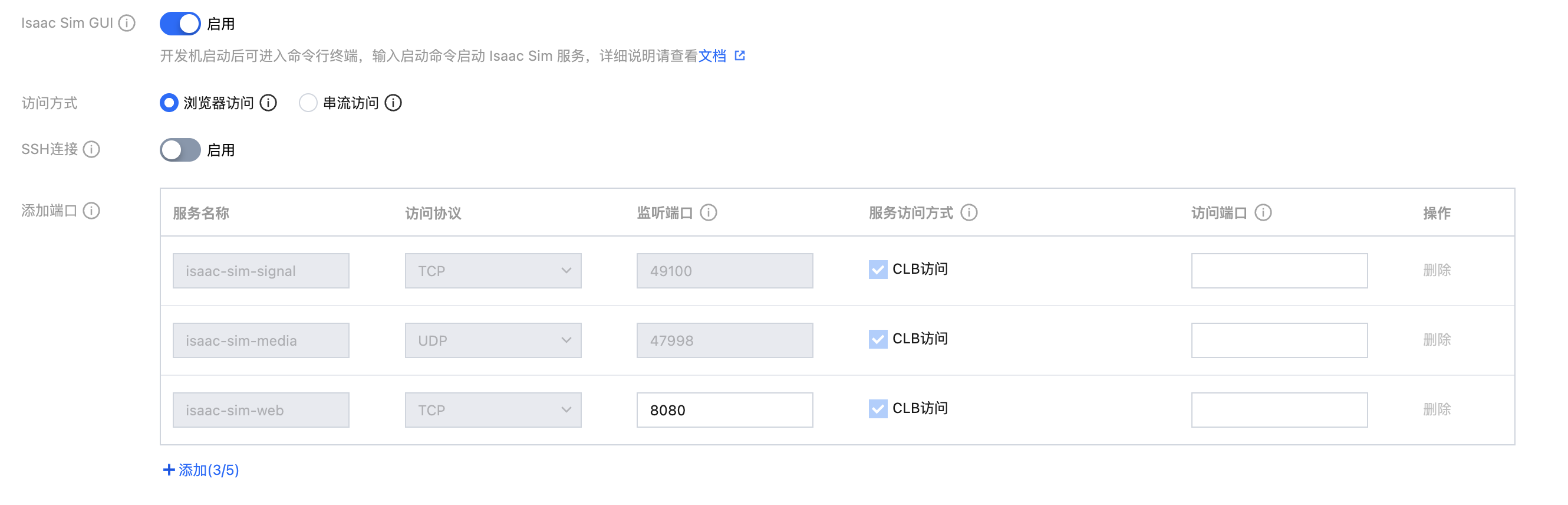Toggle CLB访问 checkbox for isaac-sim-web row
This screenshot has height=505, width=1568.
877,408
